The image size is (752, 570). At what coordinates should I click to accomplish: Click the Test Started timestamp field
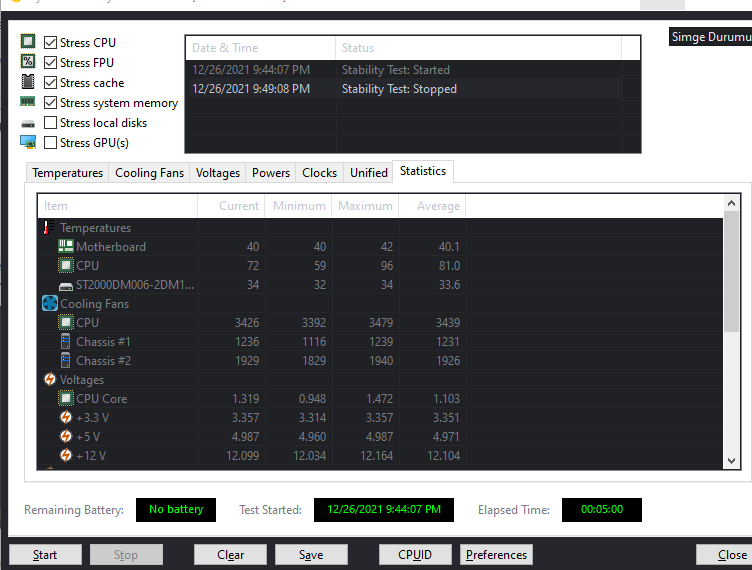tap(384, 510)
